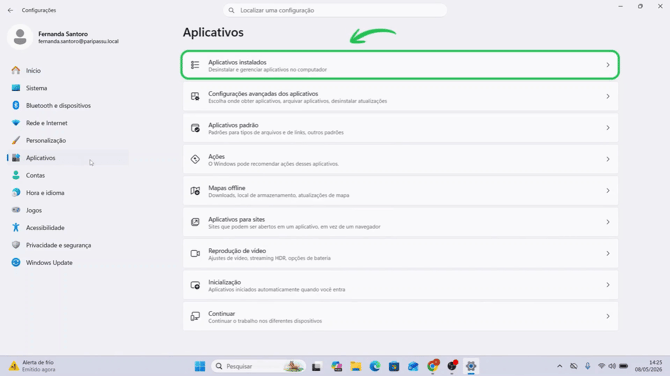
Task: Open Mapas offline settings
Action: (400, 191)
